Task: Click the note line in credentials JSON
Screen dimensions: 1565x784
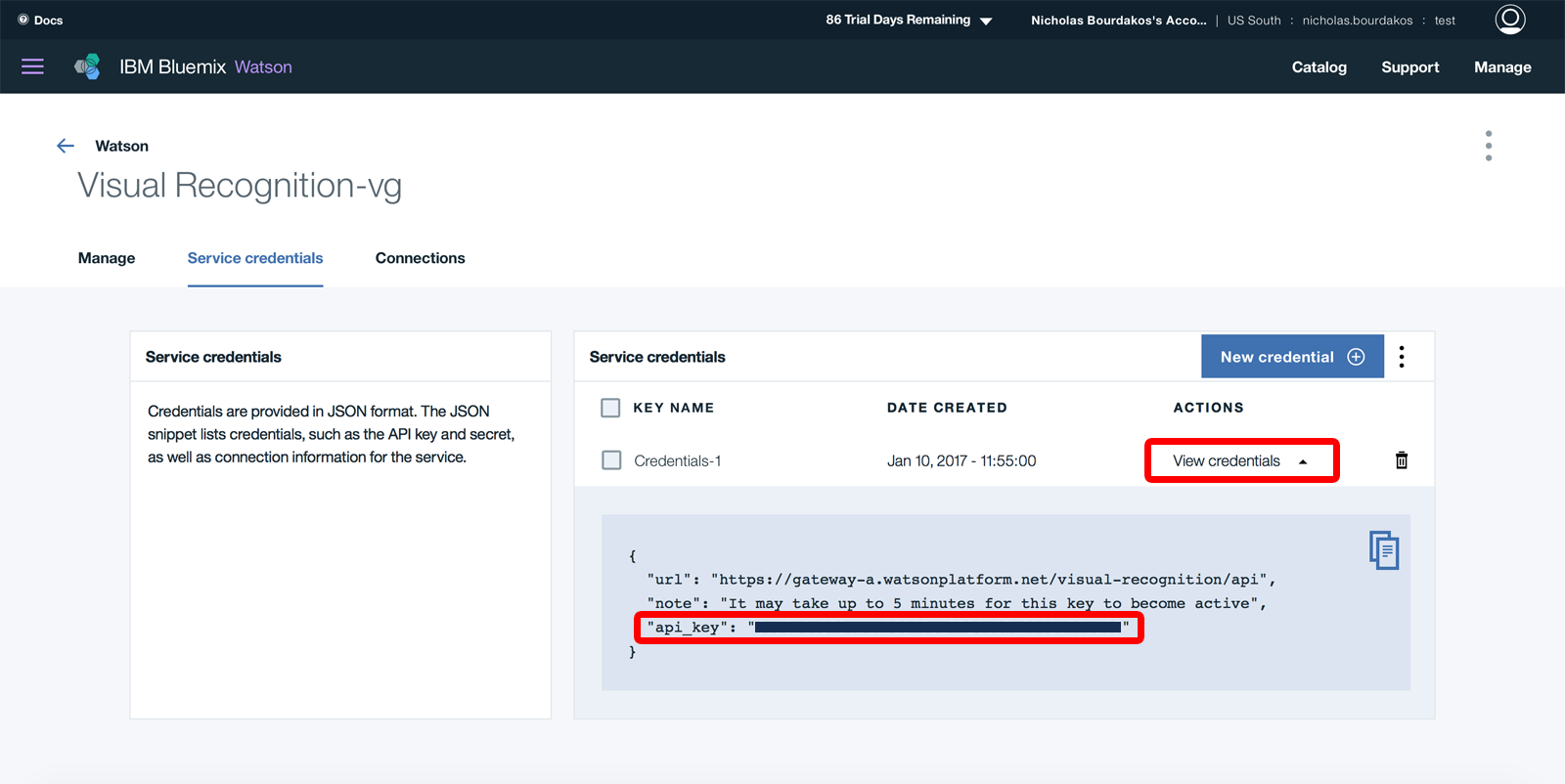Action: tap(957, 604)
